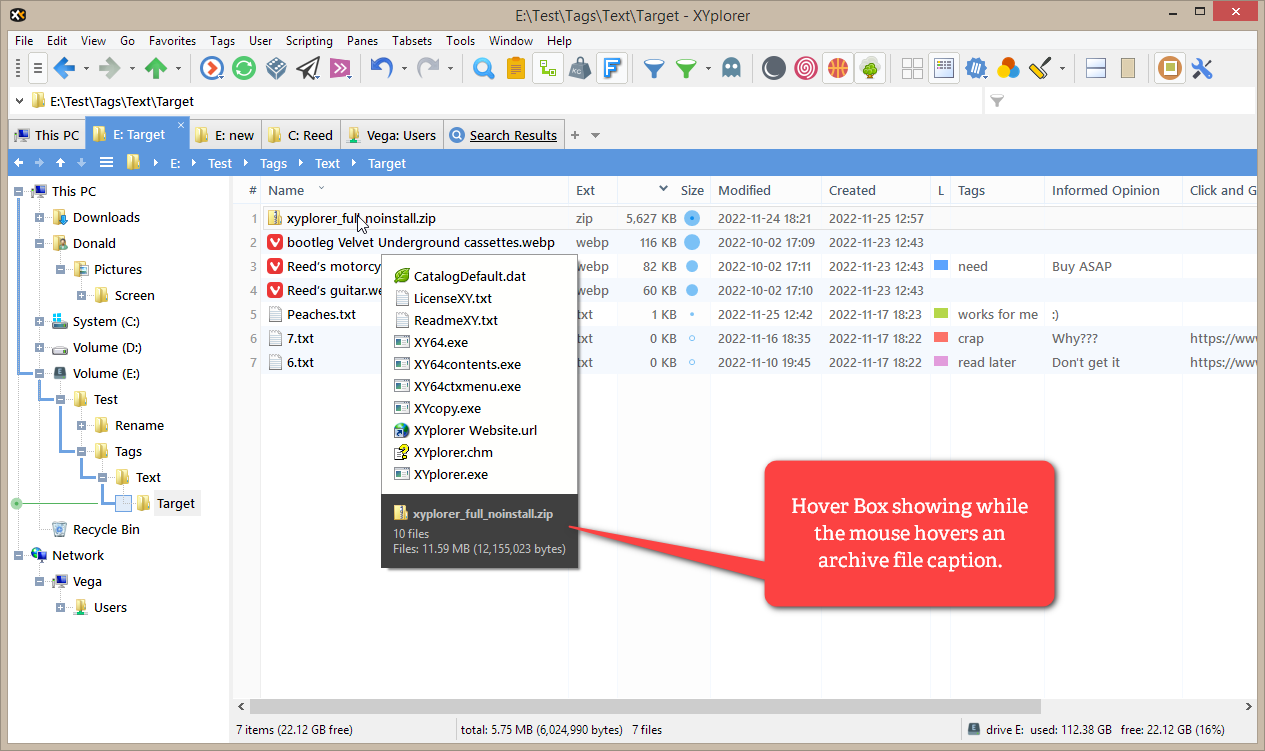This screenshot has height=751, width=1265.
Task: Toggle dark mode moon icon
Action: (x=773, y=68)
